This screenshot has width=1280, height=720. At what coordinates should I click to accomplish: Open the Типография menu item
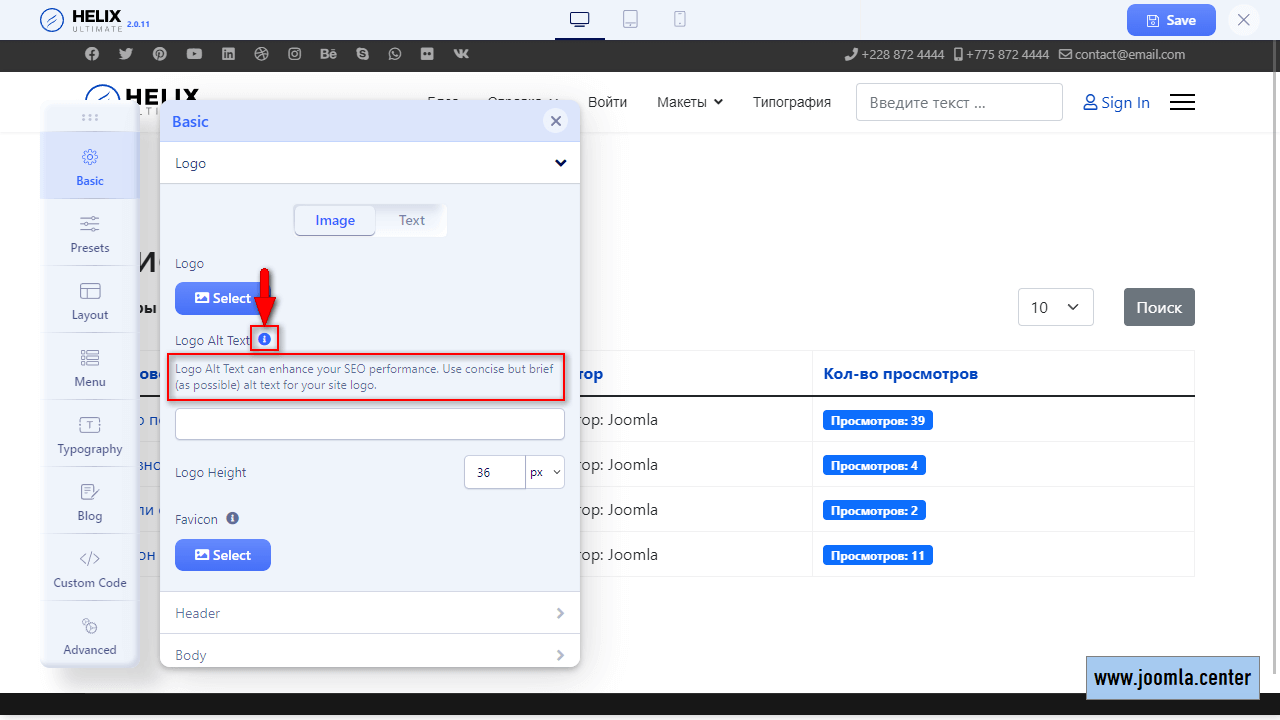pyautogui.click(x=791, y=102)
